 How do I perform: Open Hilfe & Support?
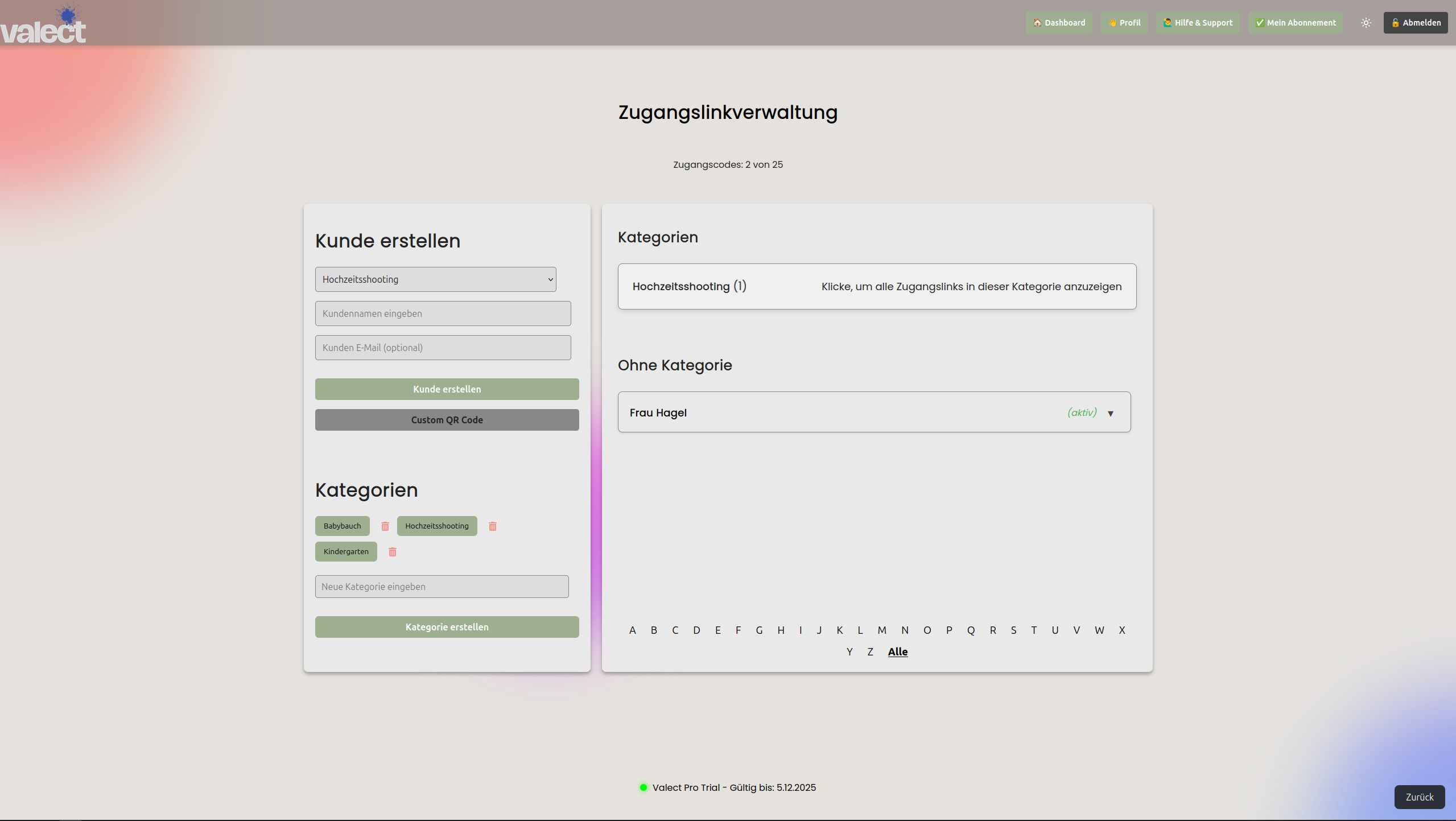1198,23
